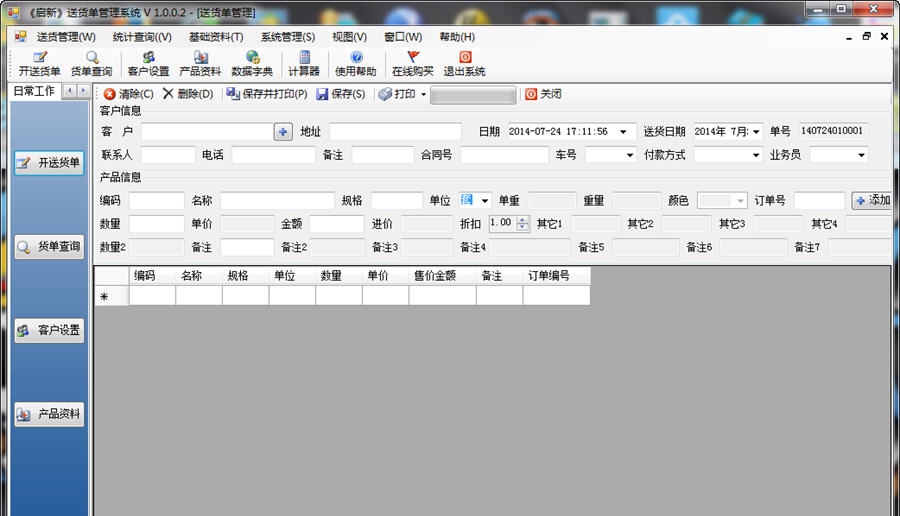The width and height of the screenshot is (900, 516).
Task: Click the 打印 printer button
Action: (x=397, y=94)
